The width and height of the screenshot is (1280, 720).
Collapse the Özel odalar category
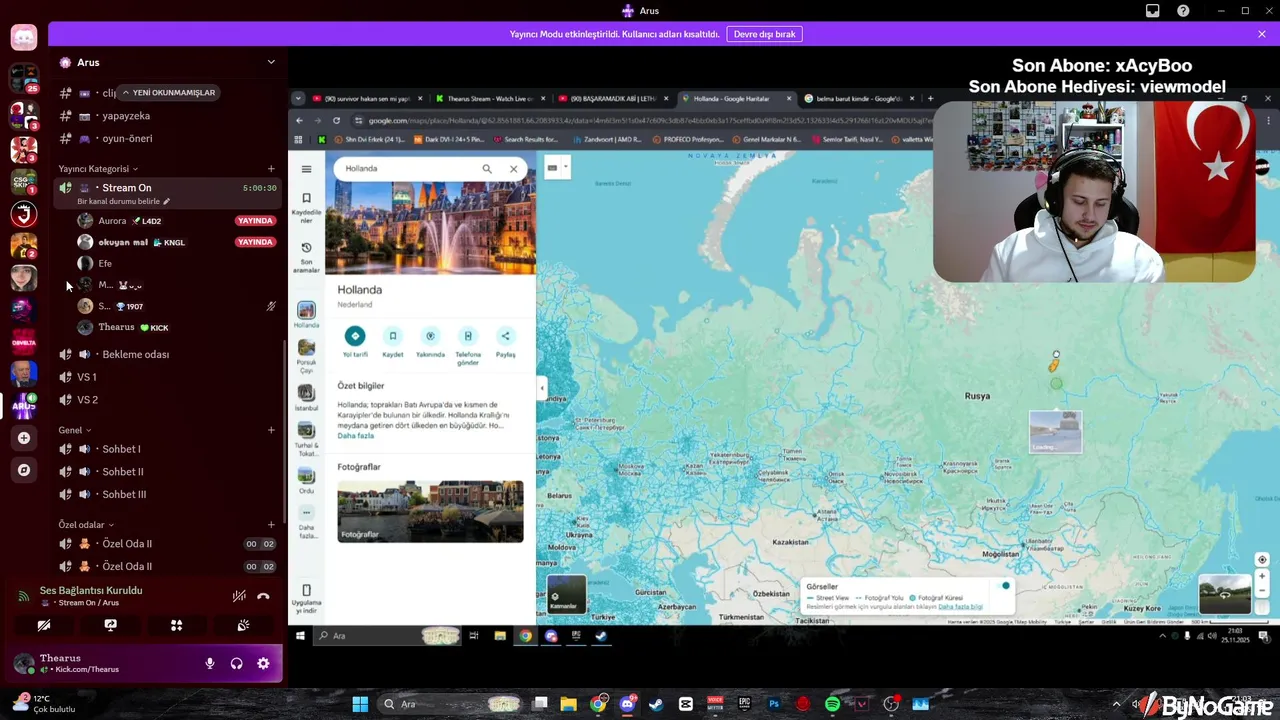tap(86, 525)
